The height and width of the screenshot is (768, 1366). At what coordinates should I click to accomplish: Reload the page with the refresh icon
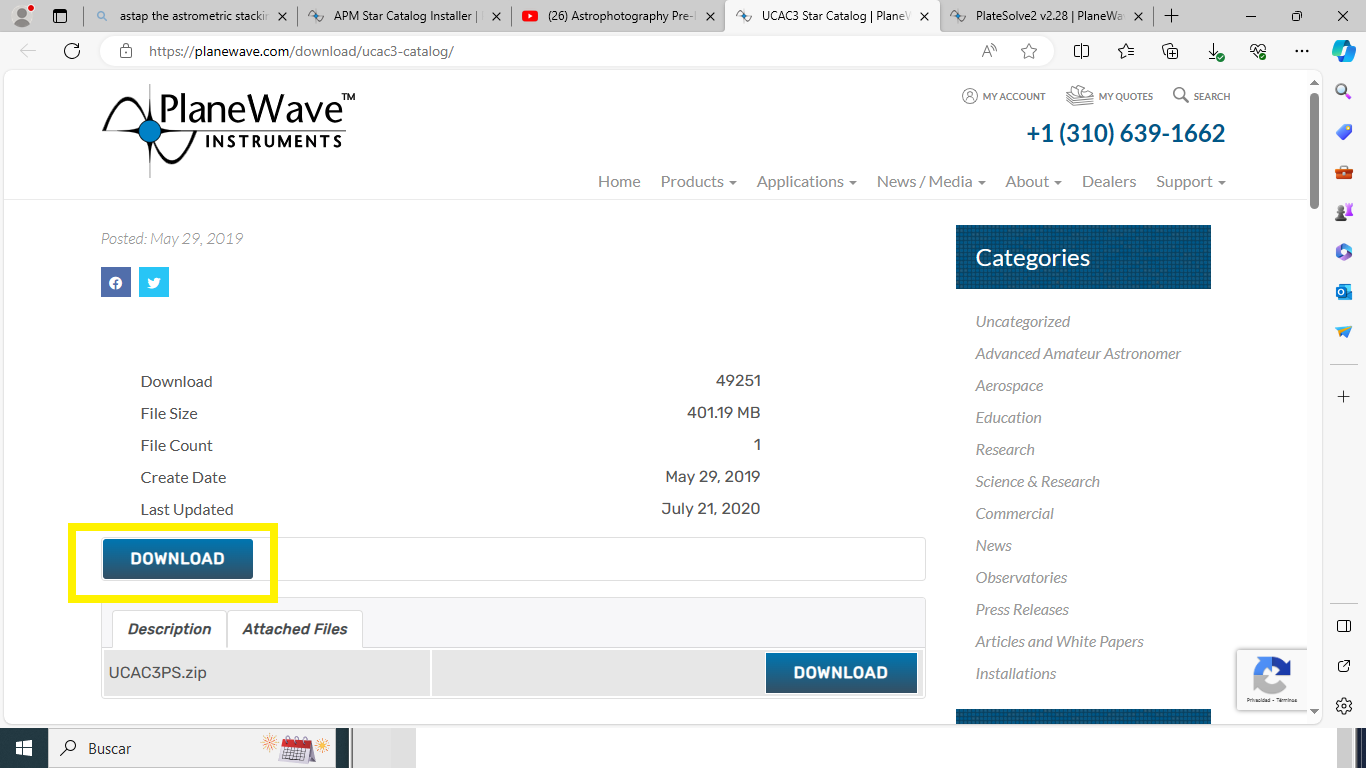71,51
